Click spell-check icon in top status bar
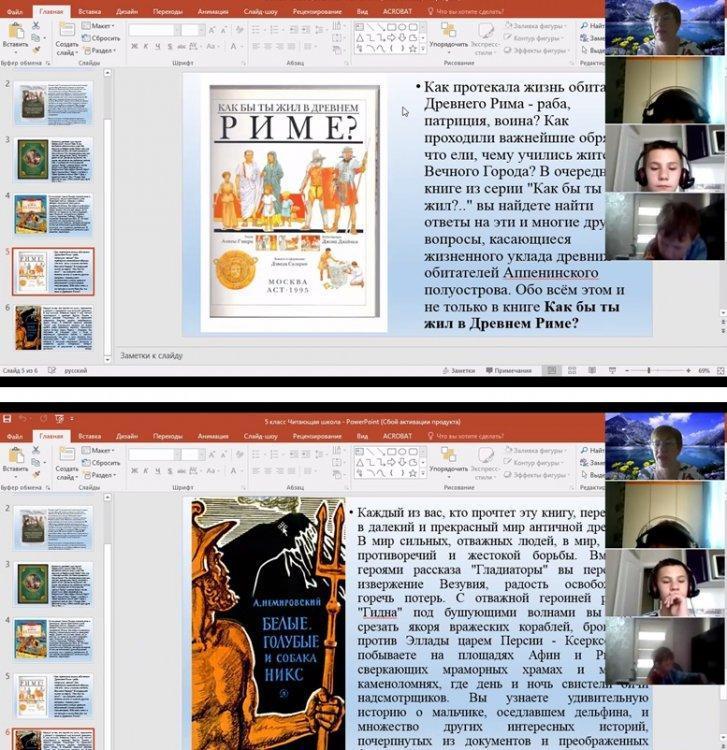Viewport: 727px width, 750px height. (52, 370)
